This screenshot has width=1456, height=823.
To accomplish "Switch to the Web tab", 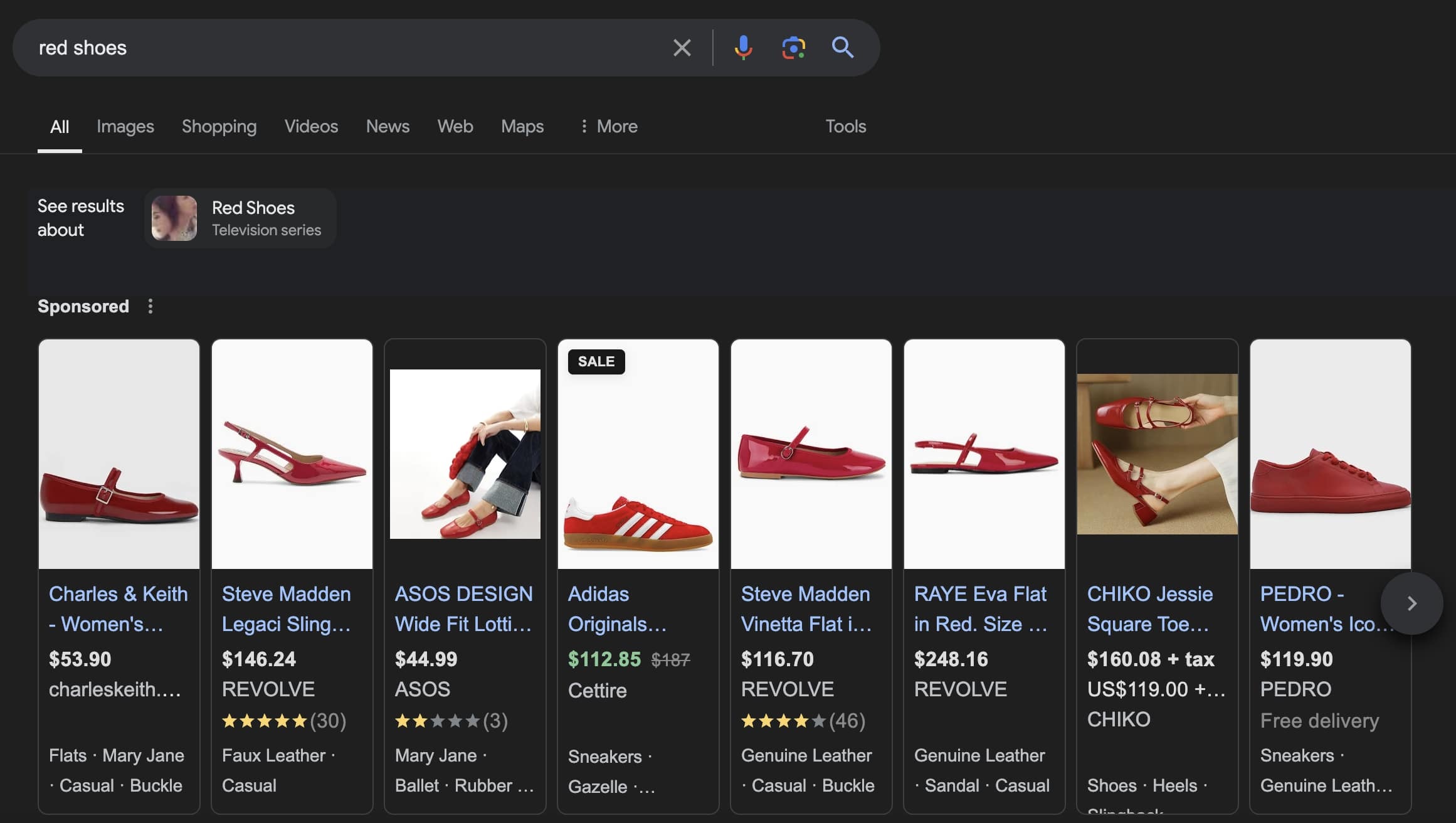I will click(x=455, y=127).
